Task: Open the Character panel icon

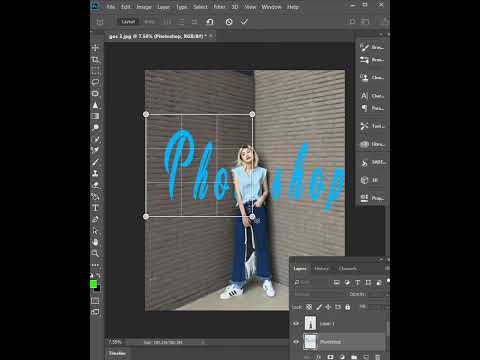Action: point(364,96)
